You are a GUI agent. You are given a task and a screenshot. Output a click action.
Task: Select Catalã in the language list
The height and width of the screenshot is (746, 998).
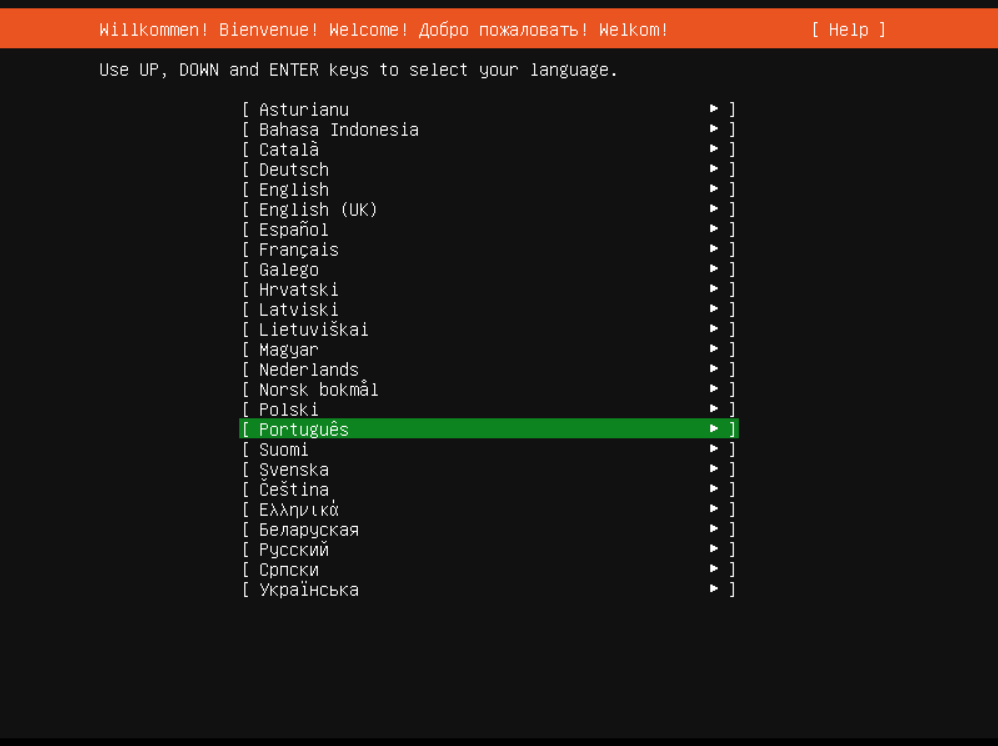288,149
